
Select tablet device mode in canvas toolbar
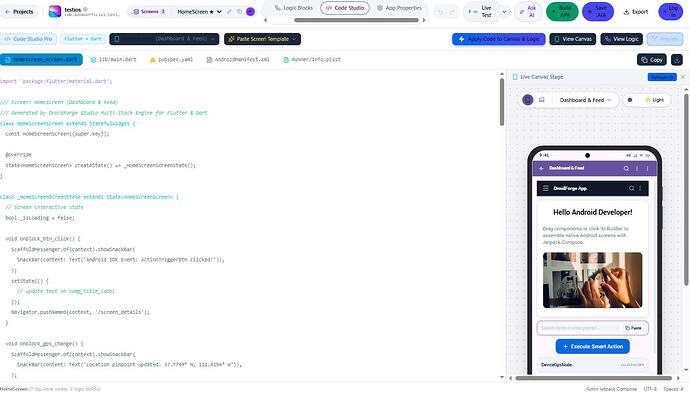coord(542,100)
